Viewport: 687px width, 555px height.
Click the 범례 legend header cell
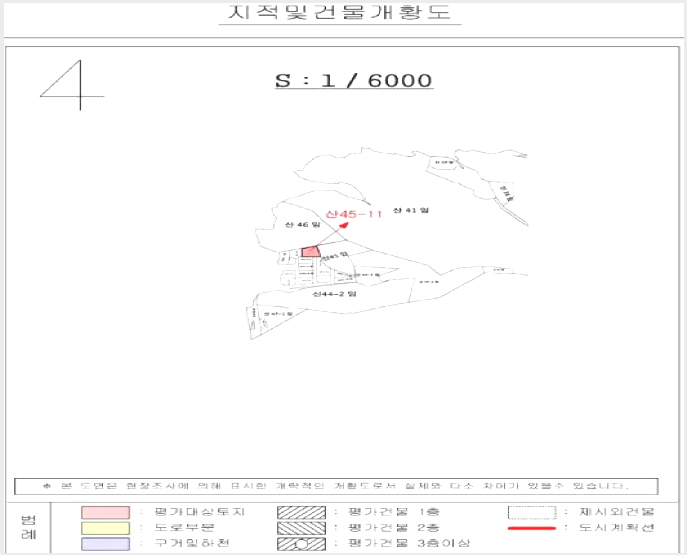click(29, 527)
